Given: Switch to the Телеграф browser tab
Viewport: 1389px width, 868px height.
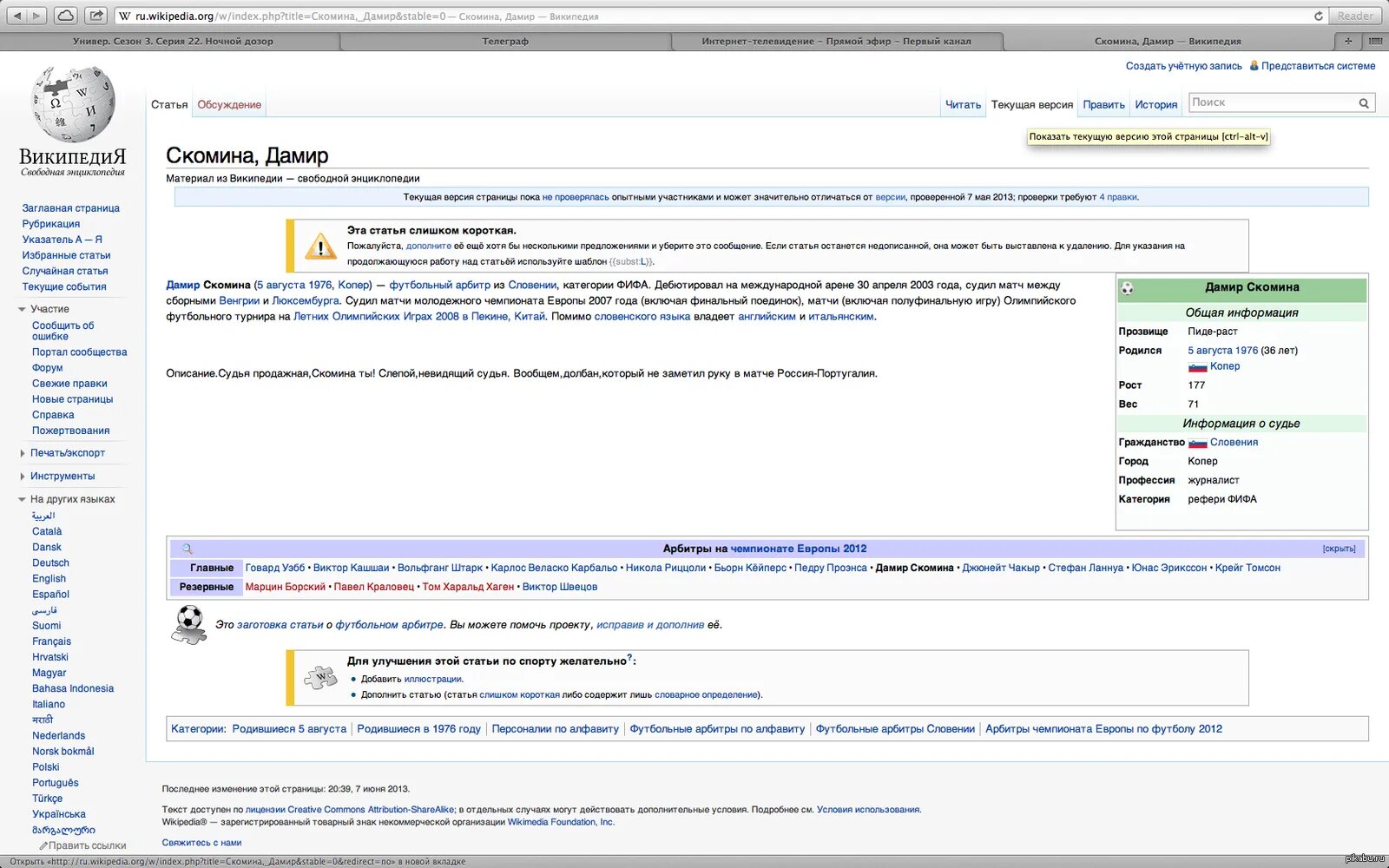Looking at the screenshot, I should pyautogui.click(x=505, y=41).
